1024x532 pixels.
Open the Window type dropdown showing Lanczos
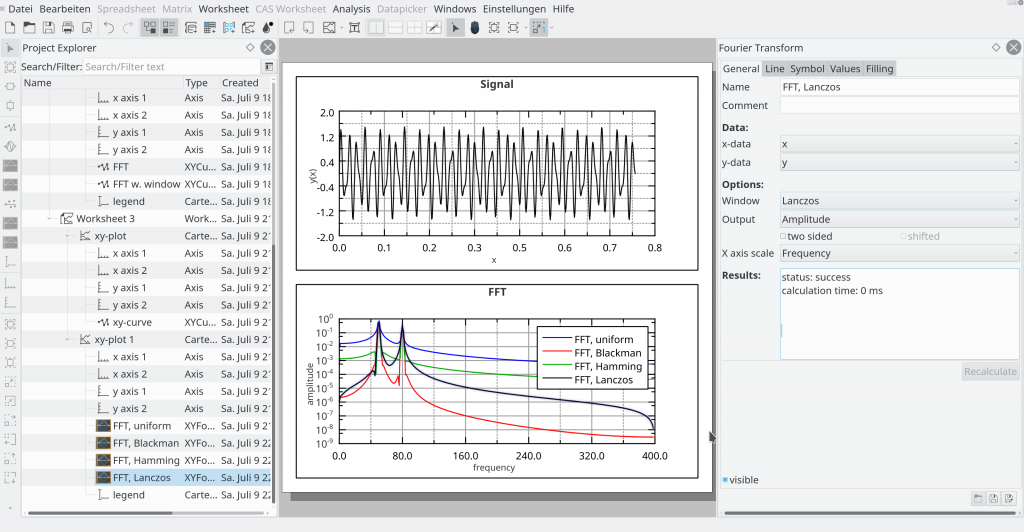click(x=899, y=201)
